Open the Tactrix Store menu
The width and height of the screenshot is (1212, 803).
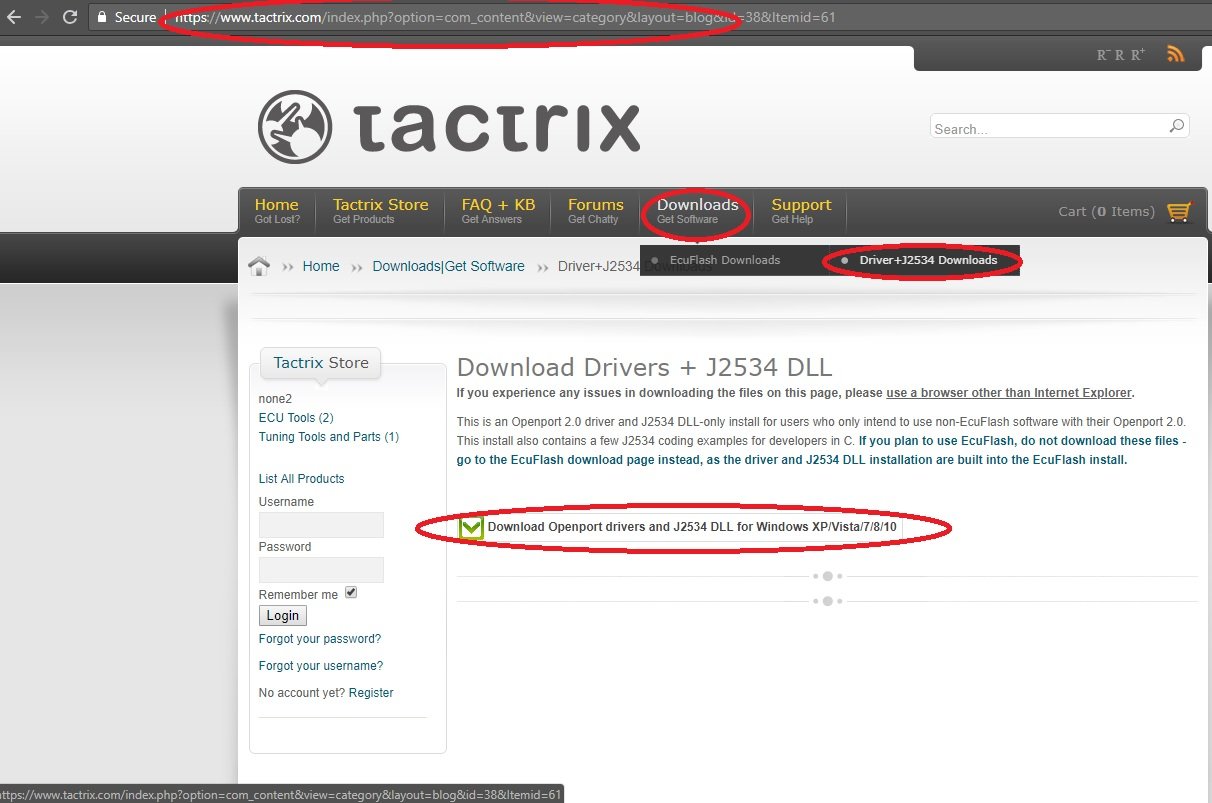(x=380, y=211)
